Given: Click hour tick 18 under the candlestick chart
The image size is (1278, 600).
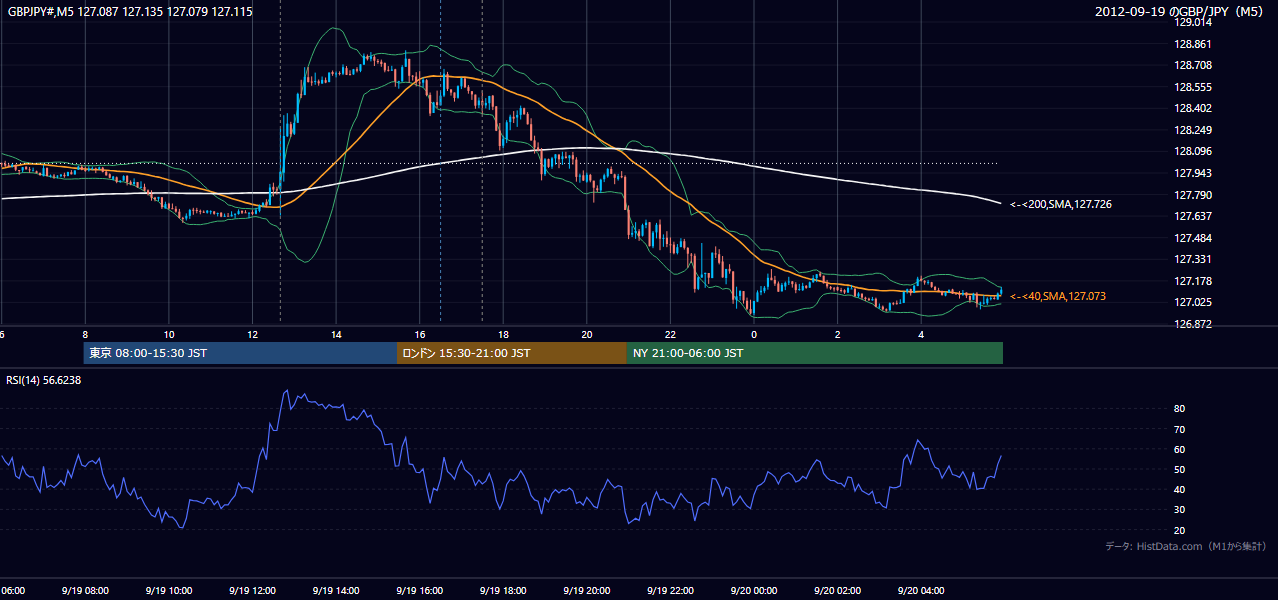Looking at the screenshot, I should (x=503, y=335).
